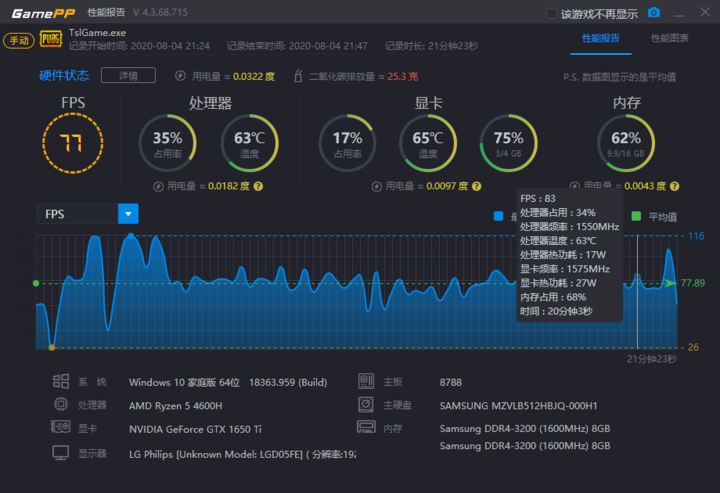Click the 25.3 克 emission value
720x493 pixels.
pos(403,77)
